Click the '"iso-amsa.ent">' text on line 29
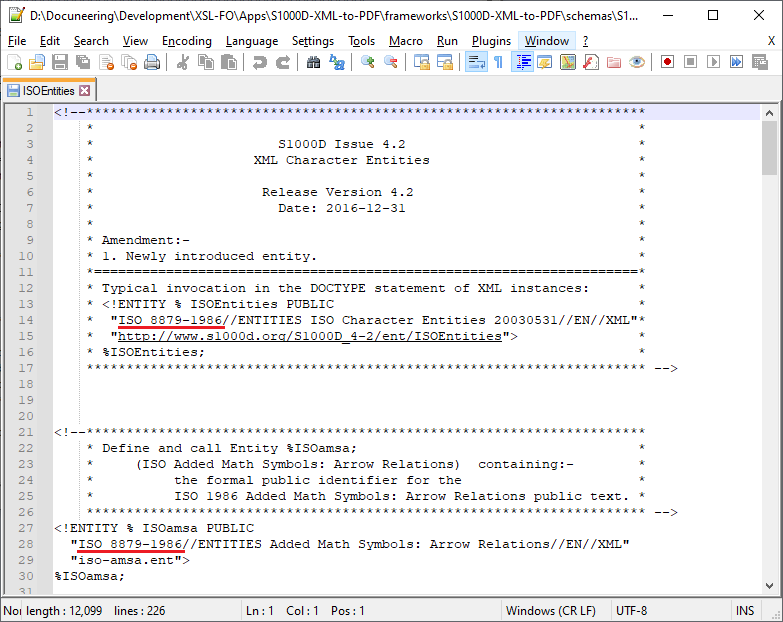 coord(130,560)
